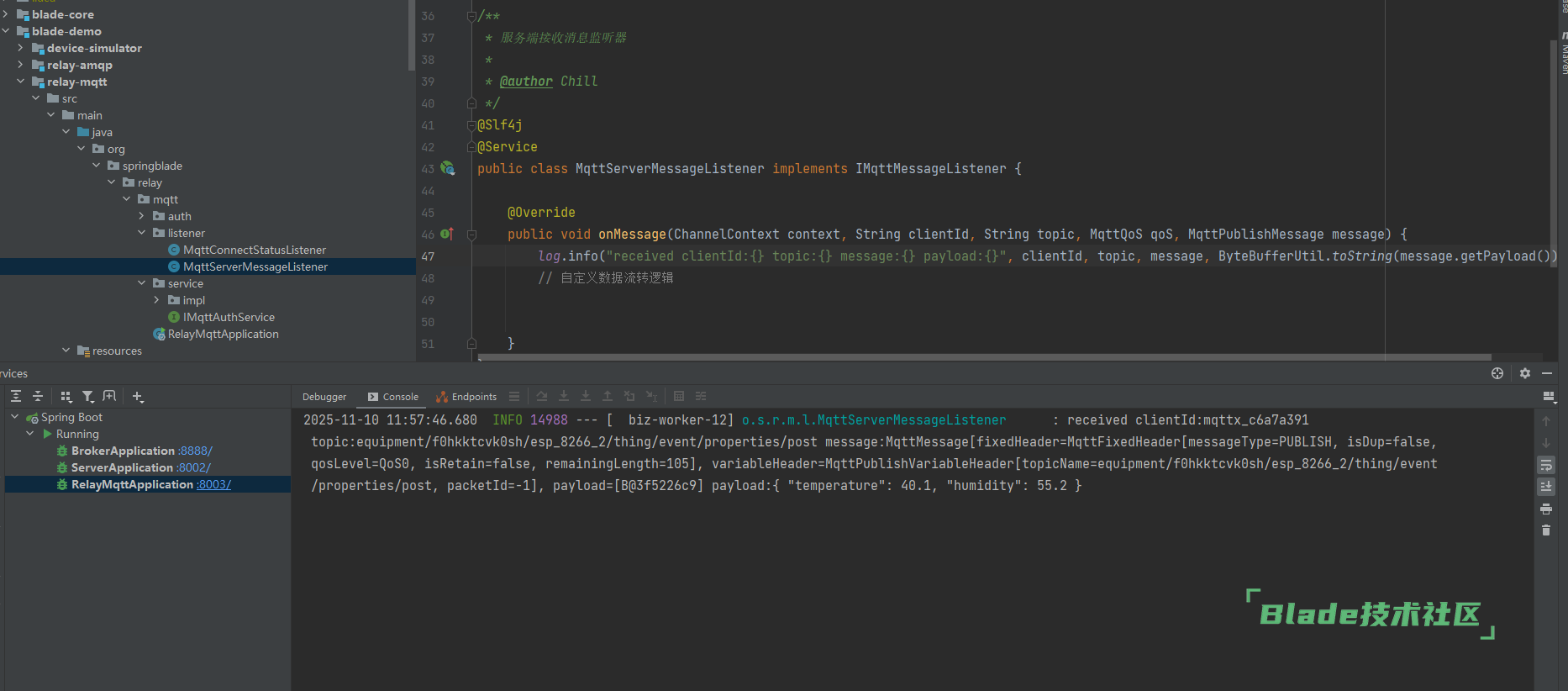Image resolution: width=1568 pixels, height=691 pixels.
Task: Open the BrokerApplication :8888/ link
Action: pos(195,451)
